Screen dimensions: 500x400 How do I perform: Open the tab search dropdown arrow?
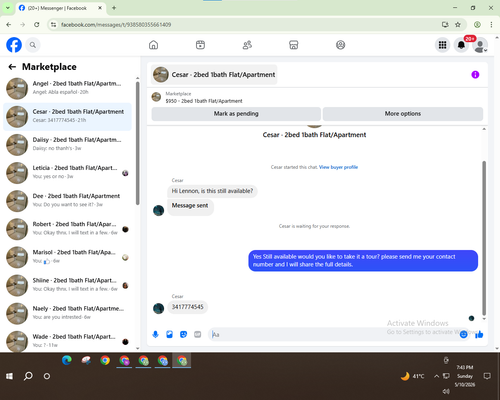7,8
